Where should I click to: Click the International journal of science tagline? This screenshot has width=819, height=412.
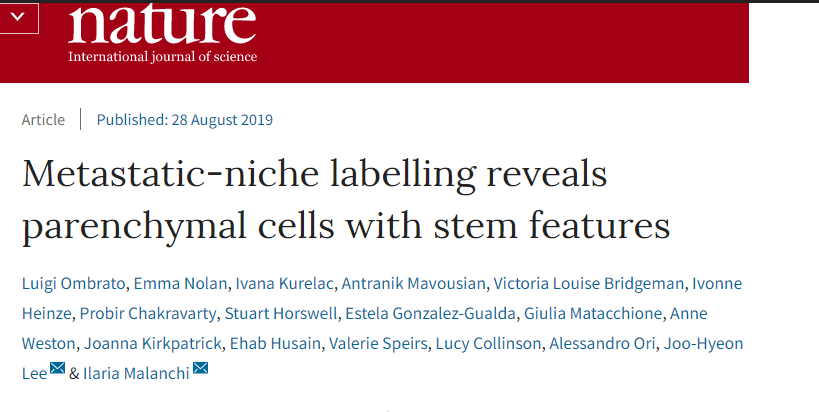[162, 56]
